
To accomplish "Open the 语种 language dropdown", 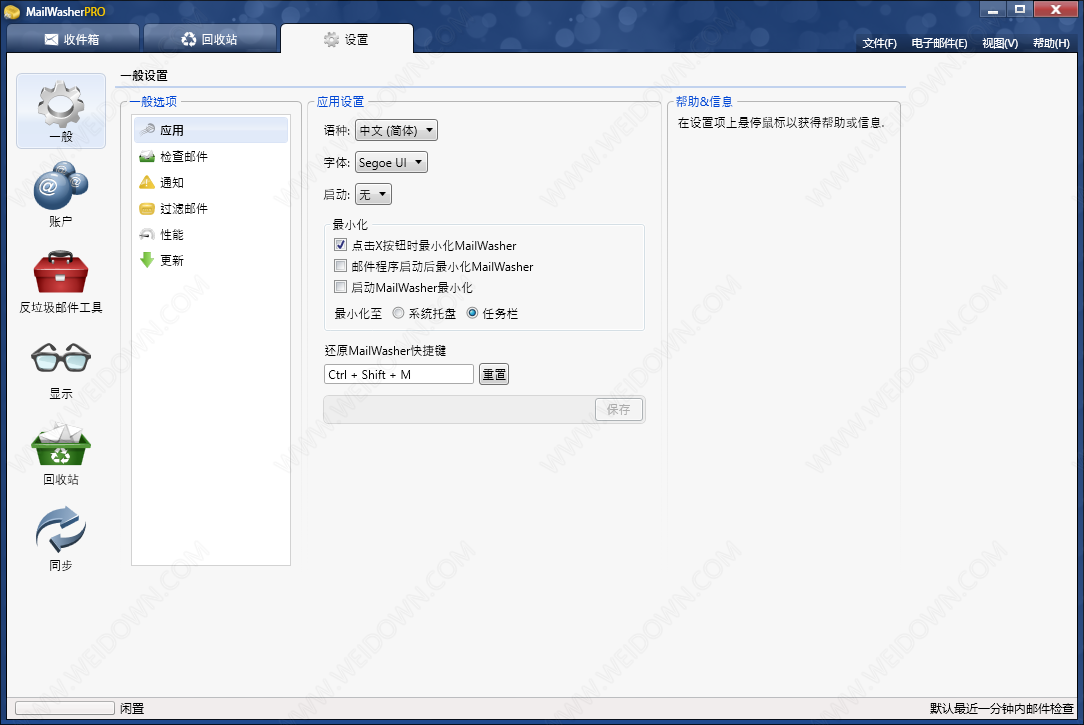I will 396,130.
